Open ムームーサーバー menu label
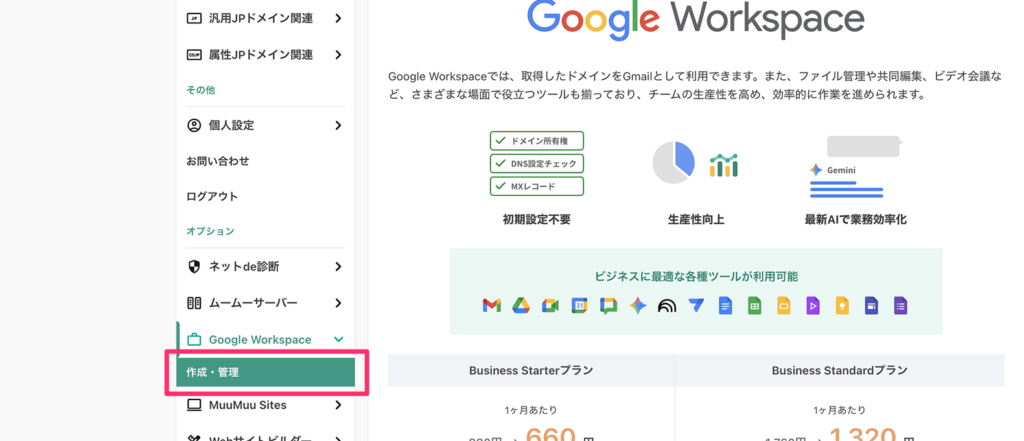1024x441 pixels. click(x=253, y=303)
